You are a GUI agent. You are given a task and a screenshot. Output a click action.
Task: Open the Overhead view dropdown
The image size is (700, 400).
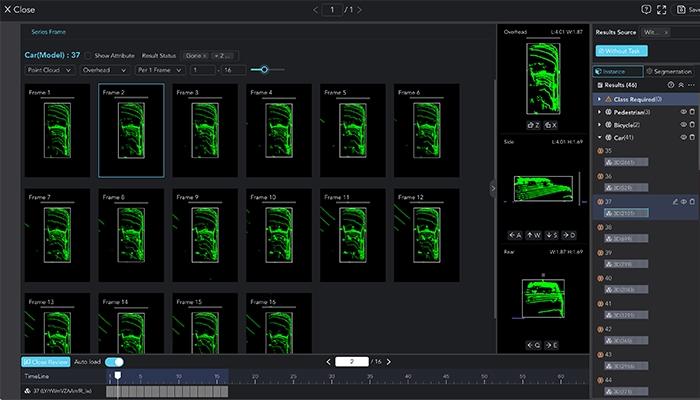click(104, 70)
